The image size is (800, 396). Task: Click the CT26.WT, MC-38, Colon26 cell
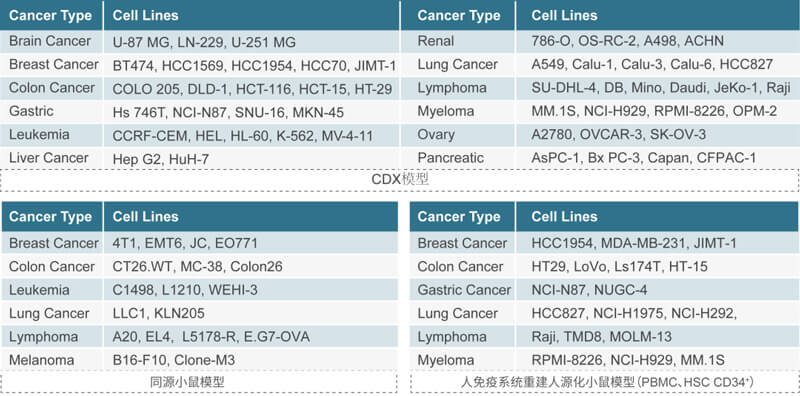(x=197, y=266)
